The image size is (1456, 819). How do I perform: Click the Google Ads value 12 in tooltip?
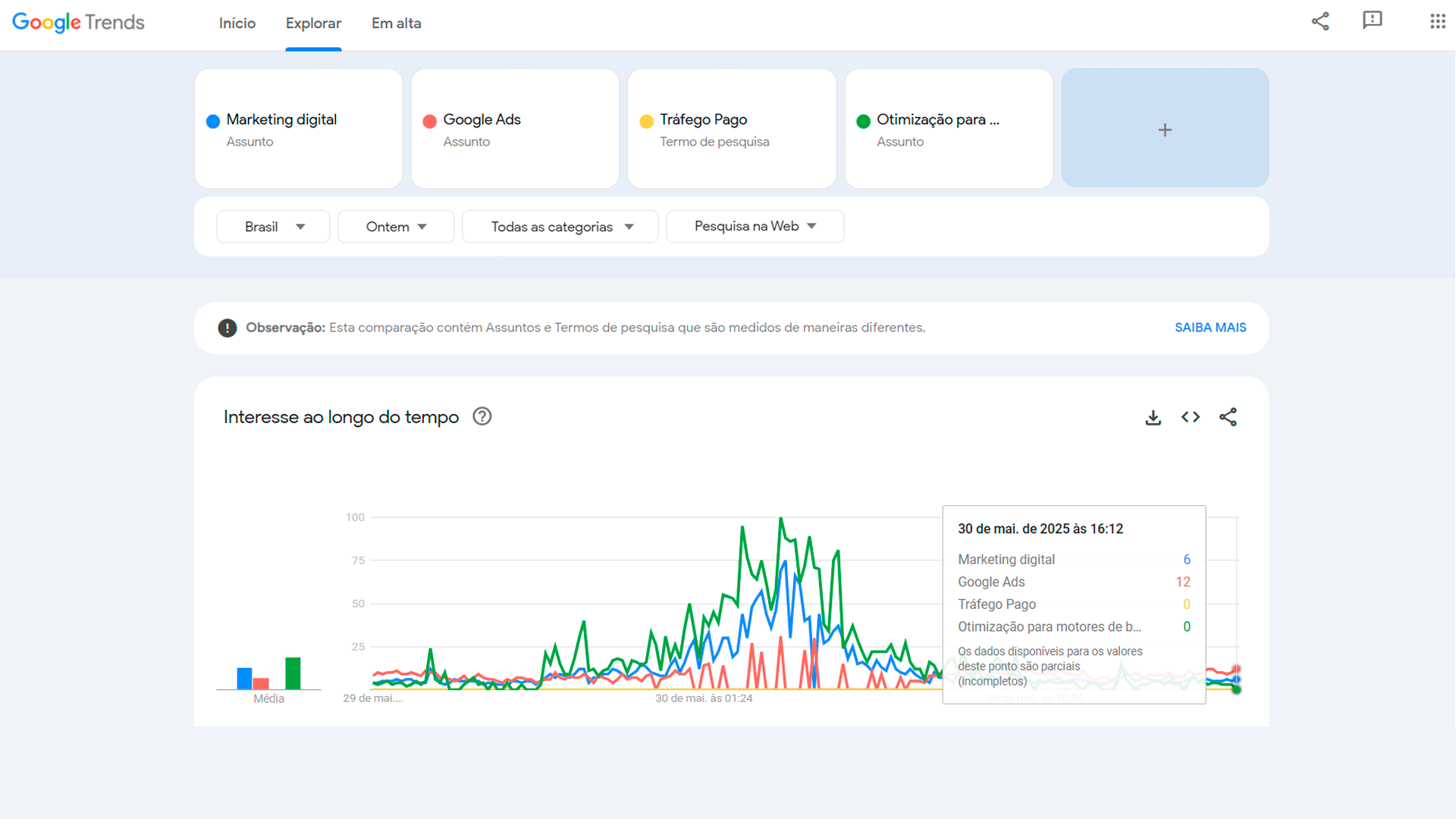1183,582
